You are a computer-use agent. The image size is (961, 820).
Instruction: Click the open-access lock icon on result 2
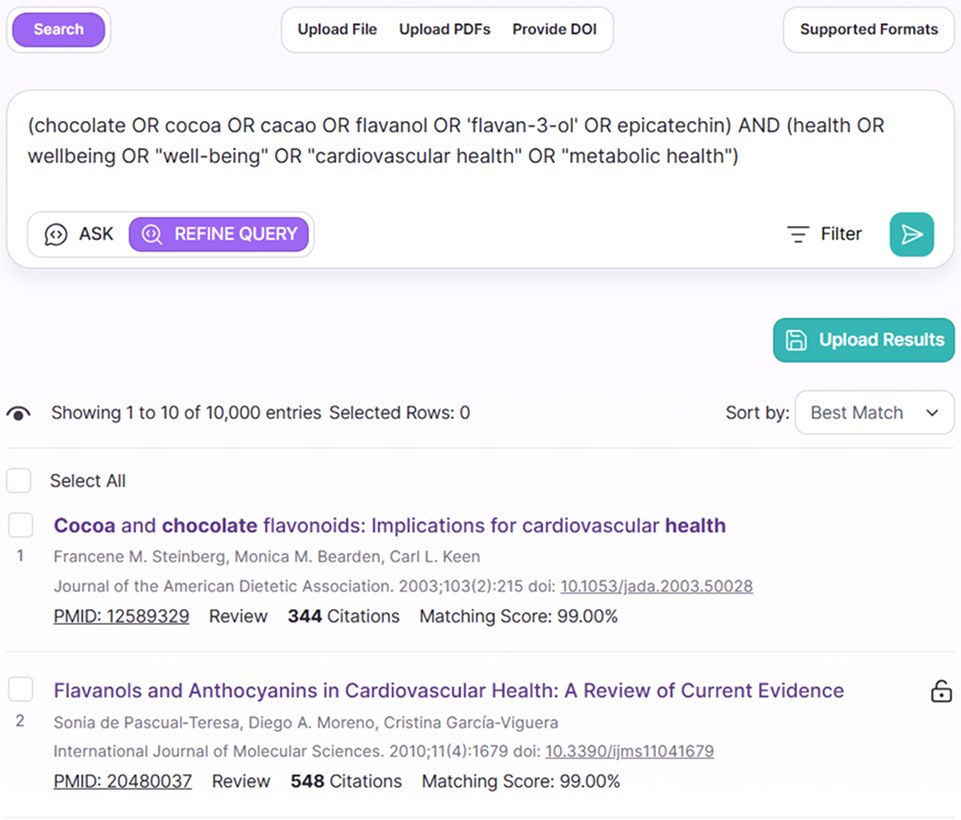(x=940, y=691)
